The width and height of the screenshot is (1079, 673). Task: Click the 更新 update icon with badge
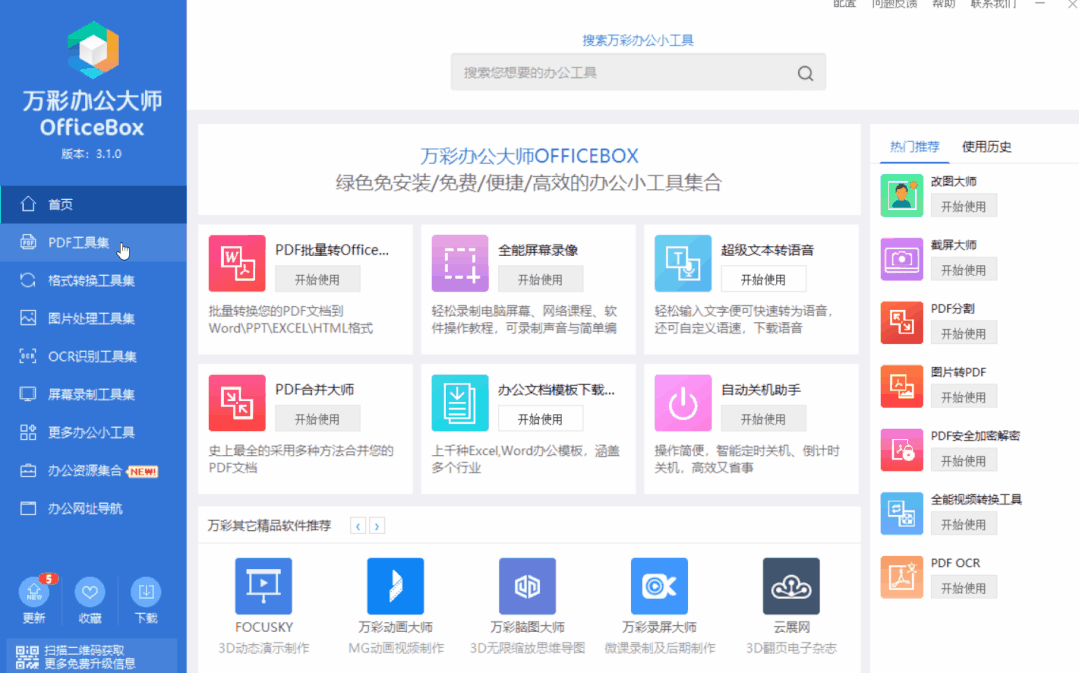34,591
